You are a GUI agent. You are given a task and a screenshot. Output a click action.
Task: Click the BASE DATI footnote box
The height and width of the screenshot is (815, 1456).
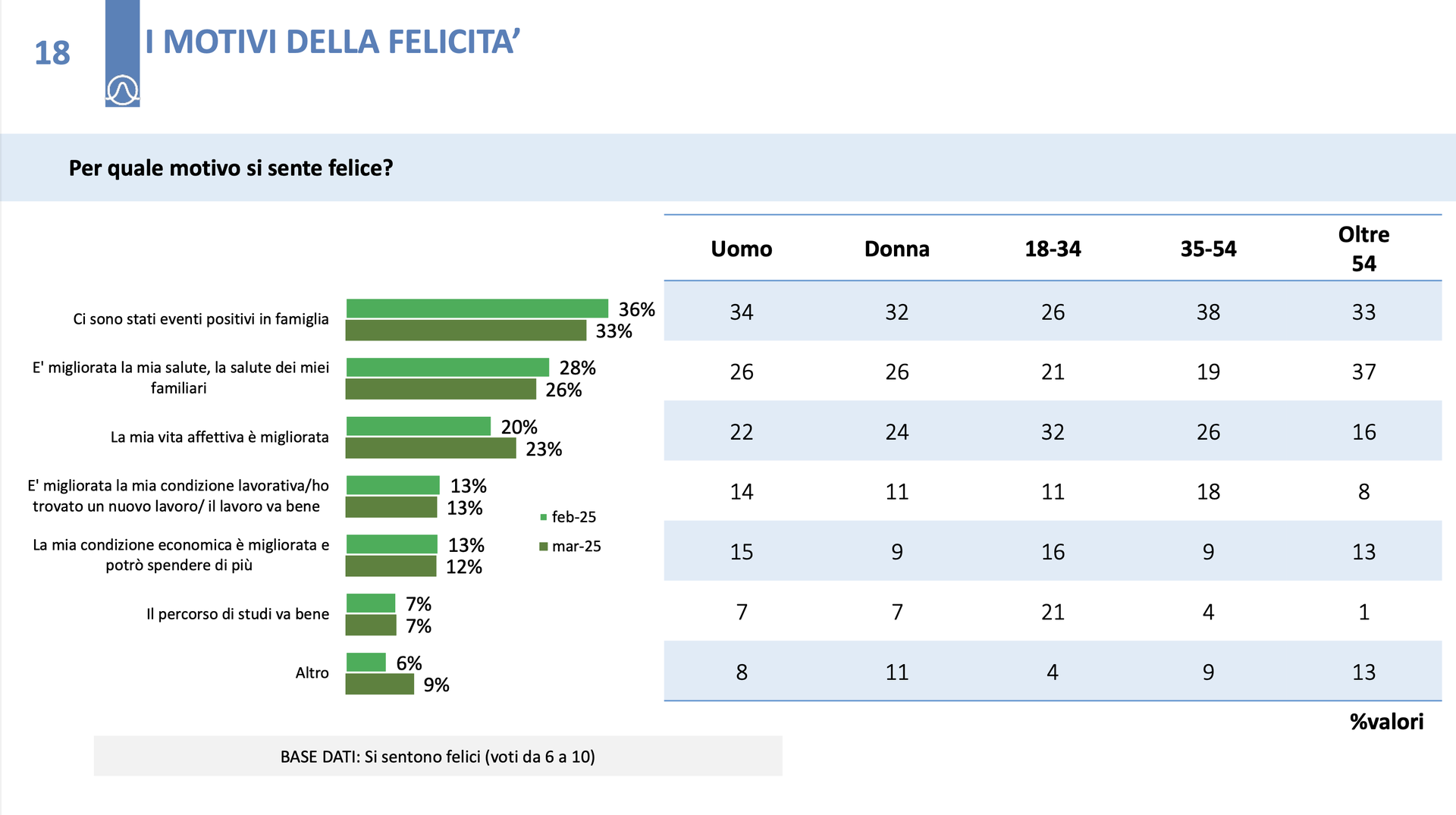click(438, 756)
